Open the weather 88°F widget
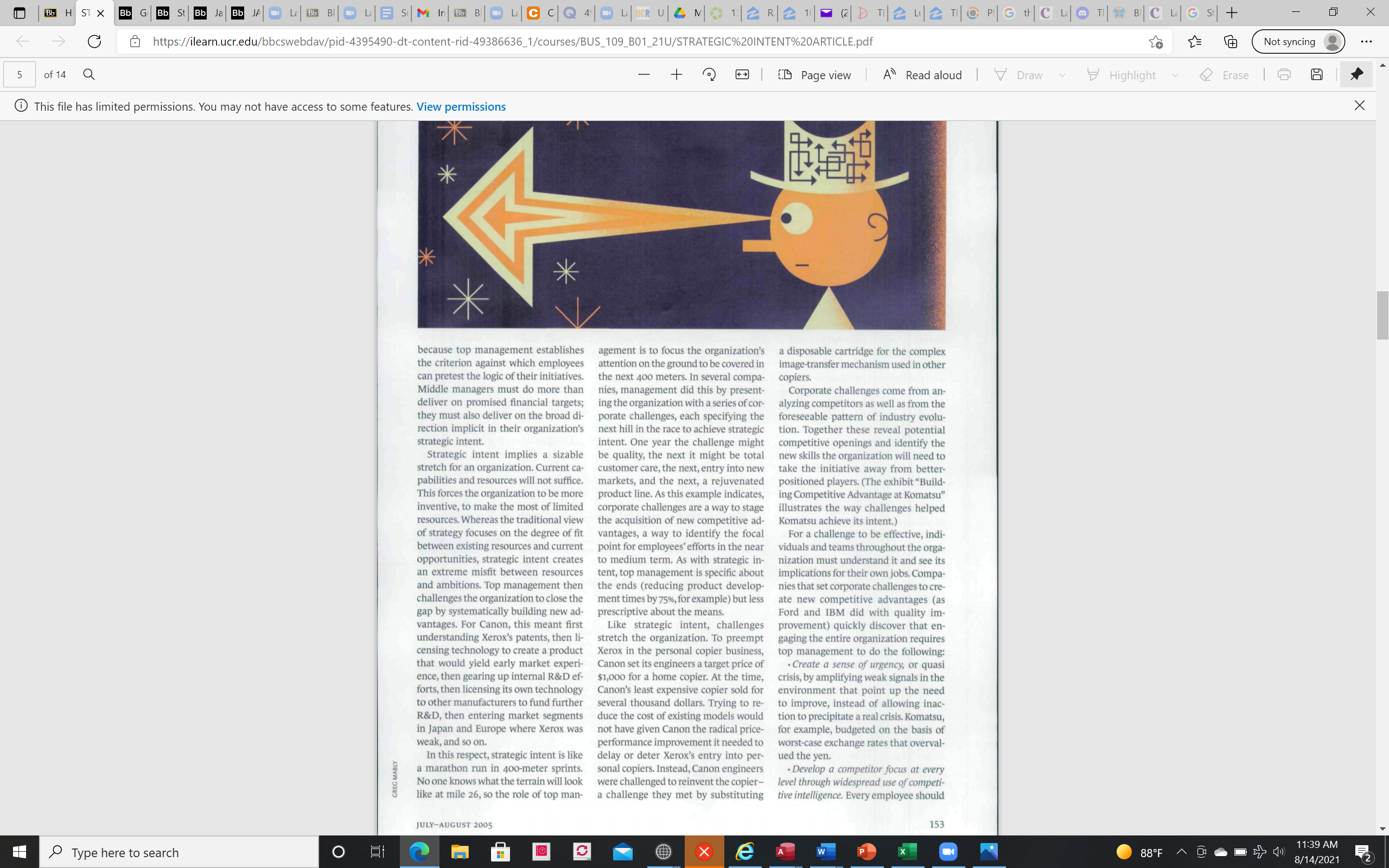Image resolution: width=1389 pixels, height=868 pixels. click(1140, 852)
